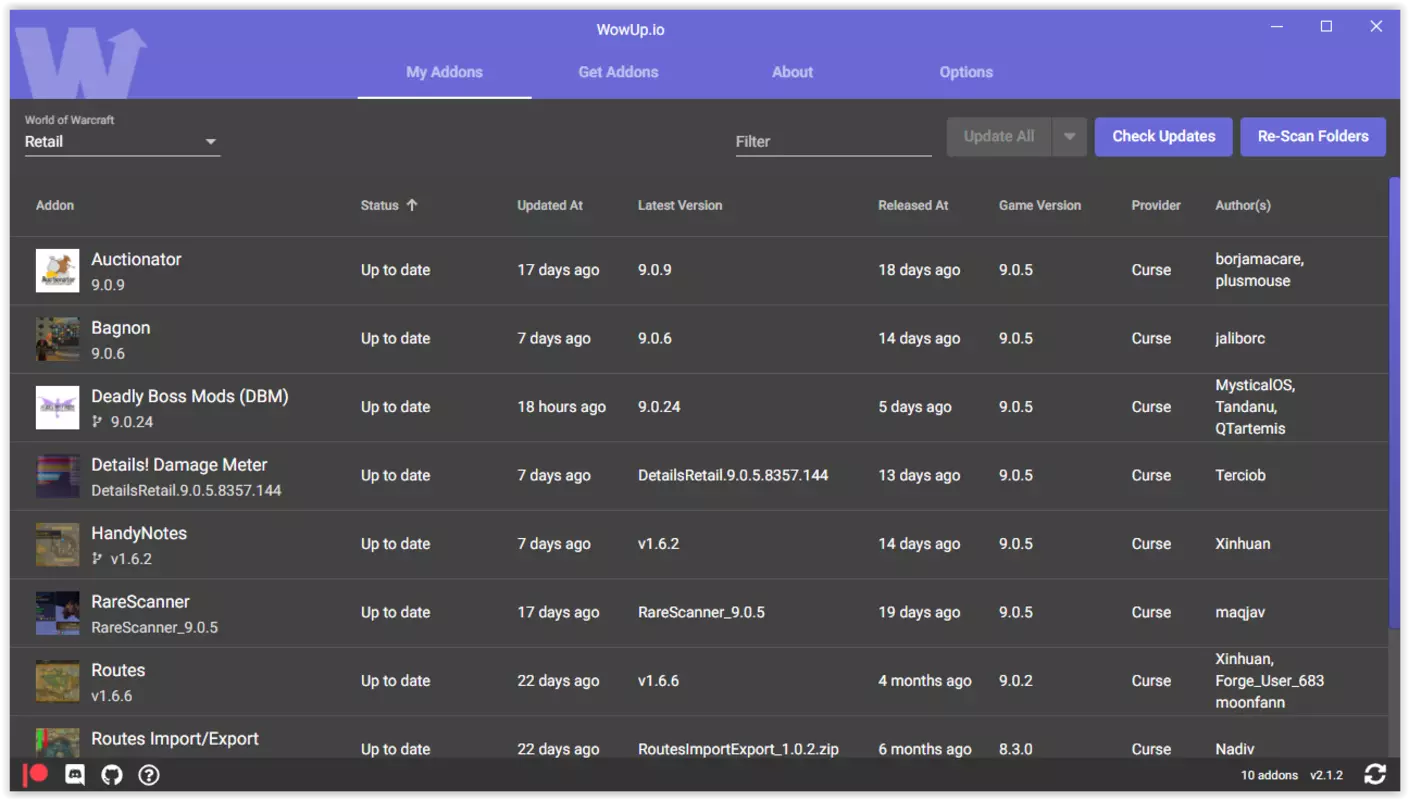Select the RareScanner addon name
The height and width of the screenshot is (800, 1409).
point(140,602)
